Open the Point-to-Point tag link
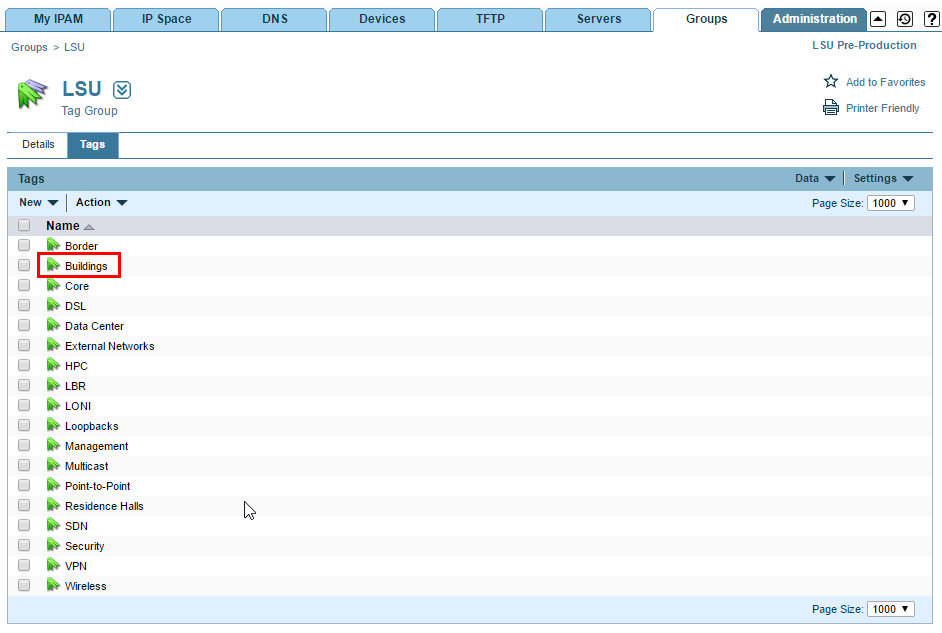The image size is (942, 633). click(x=97, y=486)
